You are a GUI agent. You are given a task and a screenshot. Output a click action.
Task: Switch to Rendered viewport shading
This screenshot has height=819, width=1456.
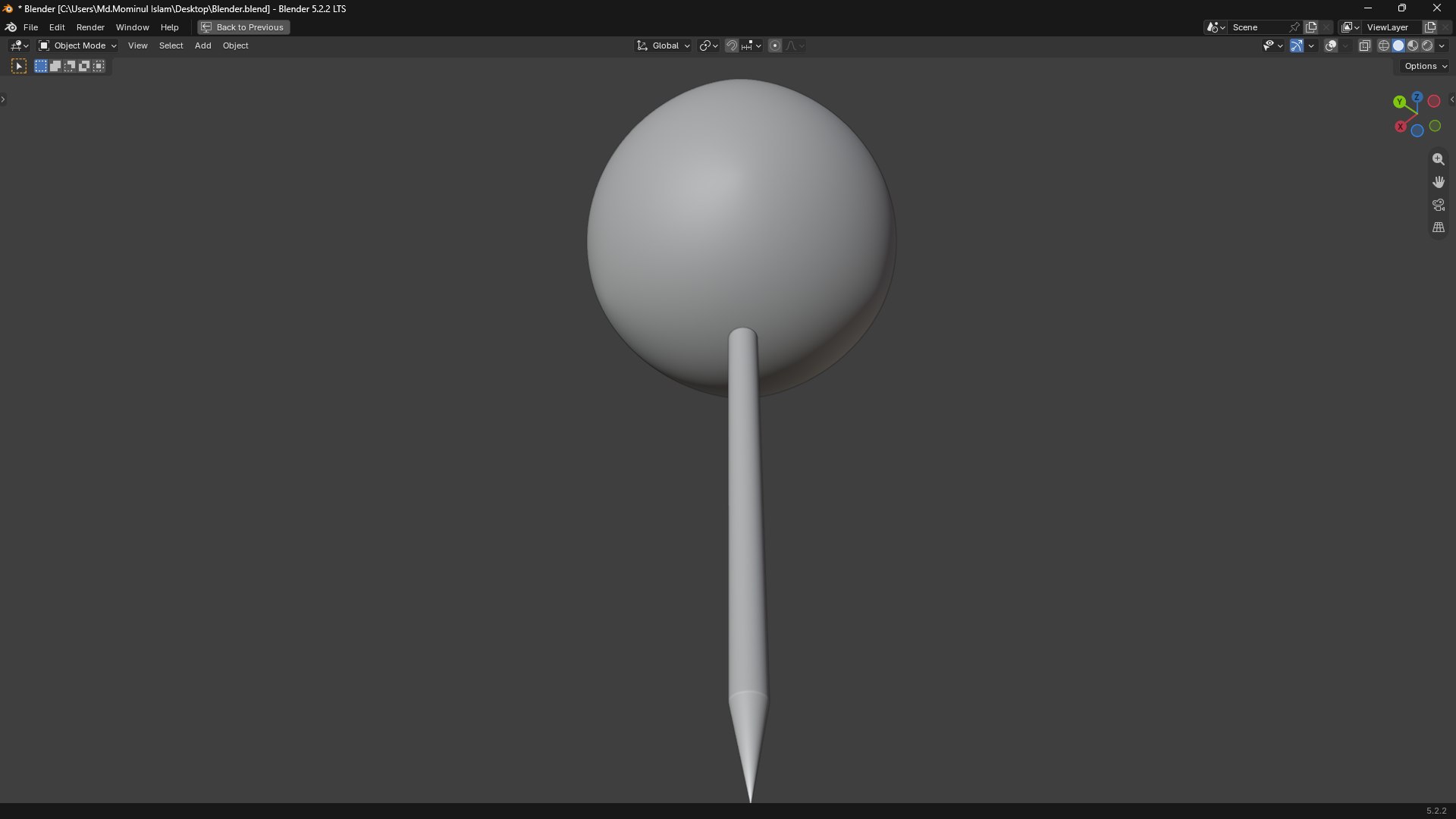coord(1427,45)
